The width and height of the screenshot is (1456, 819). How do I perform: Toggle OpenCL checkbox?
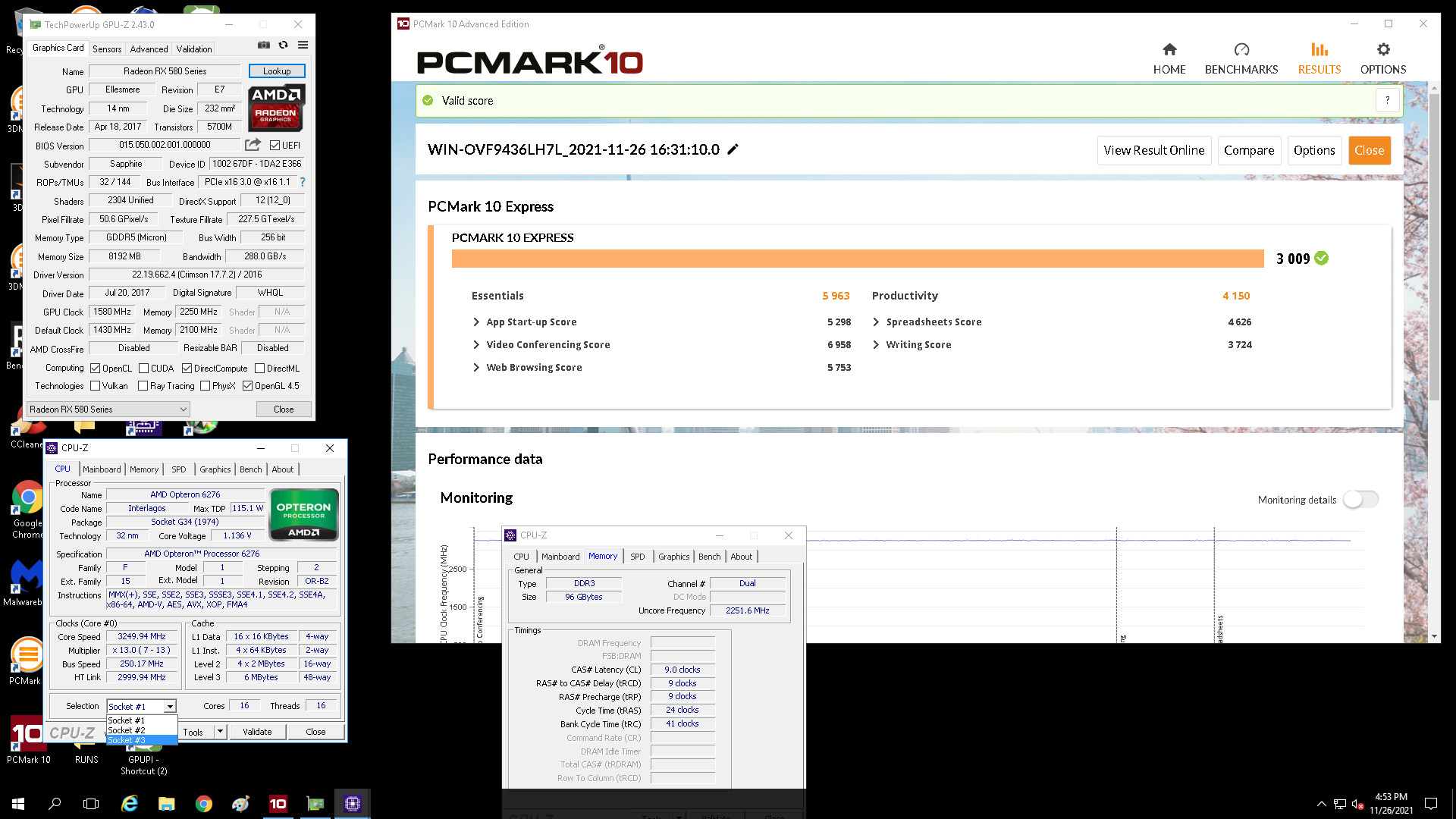[96, 369]
